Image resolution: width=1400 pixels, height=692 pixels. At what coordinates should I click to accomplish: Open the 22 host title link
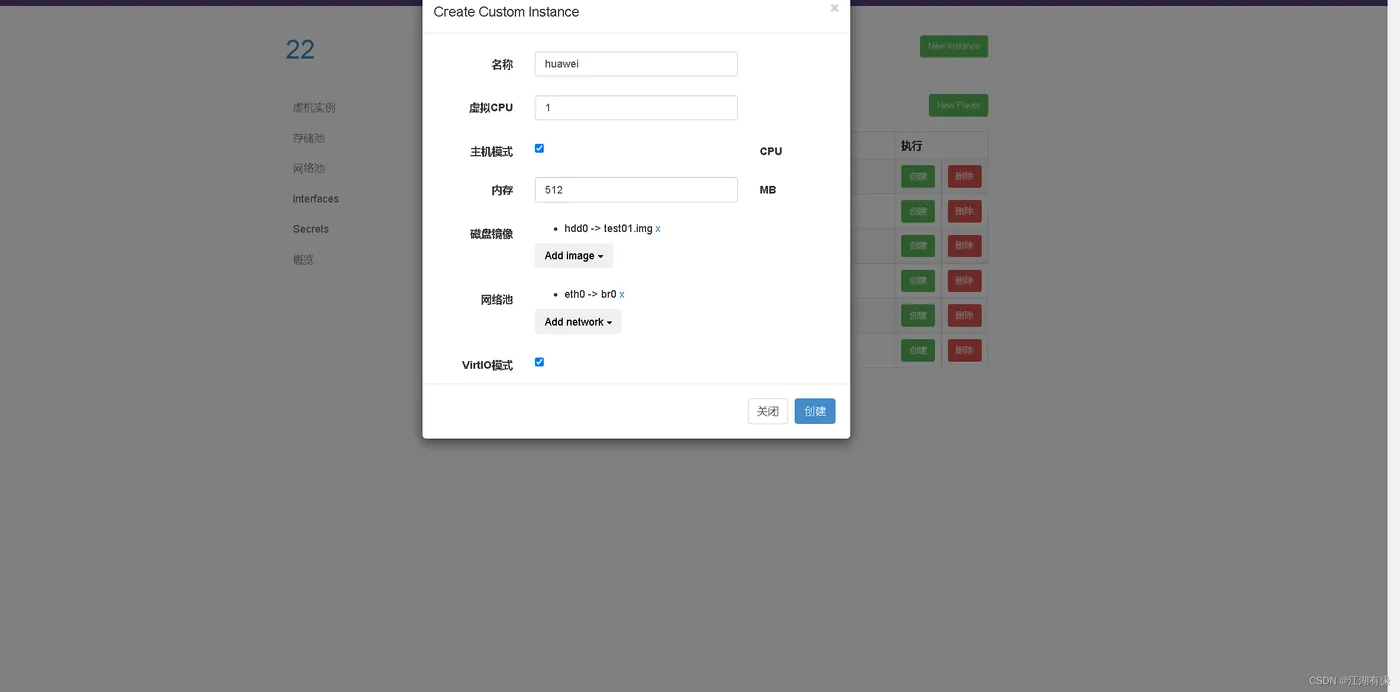(x=300, y=50)
